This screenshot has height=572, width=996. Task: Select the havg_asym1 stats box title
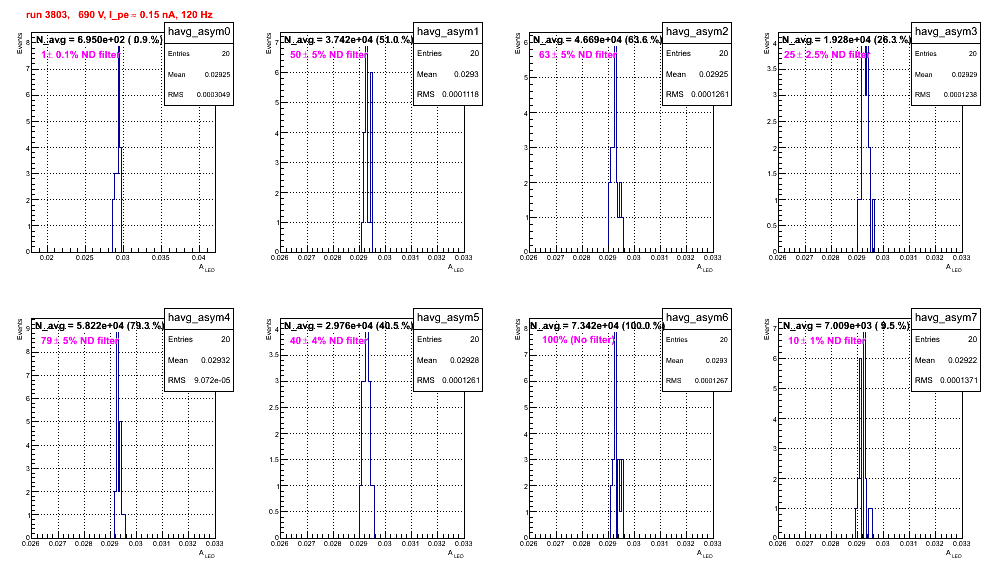448,32
